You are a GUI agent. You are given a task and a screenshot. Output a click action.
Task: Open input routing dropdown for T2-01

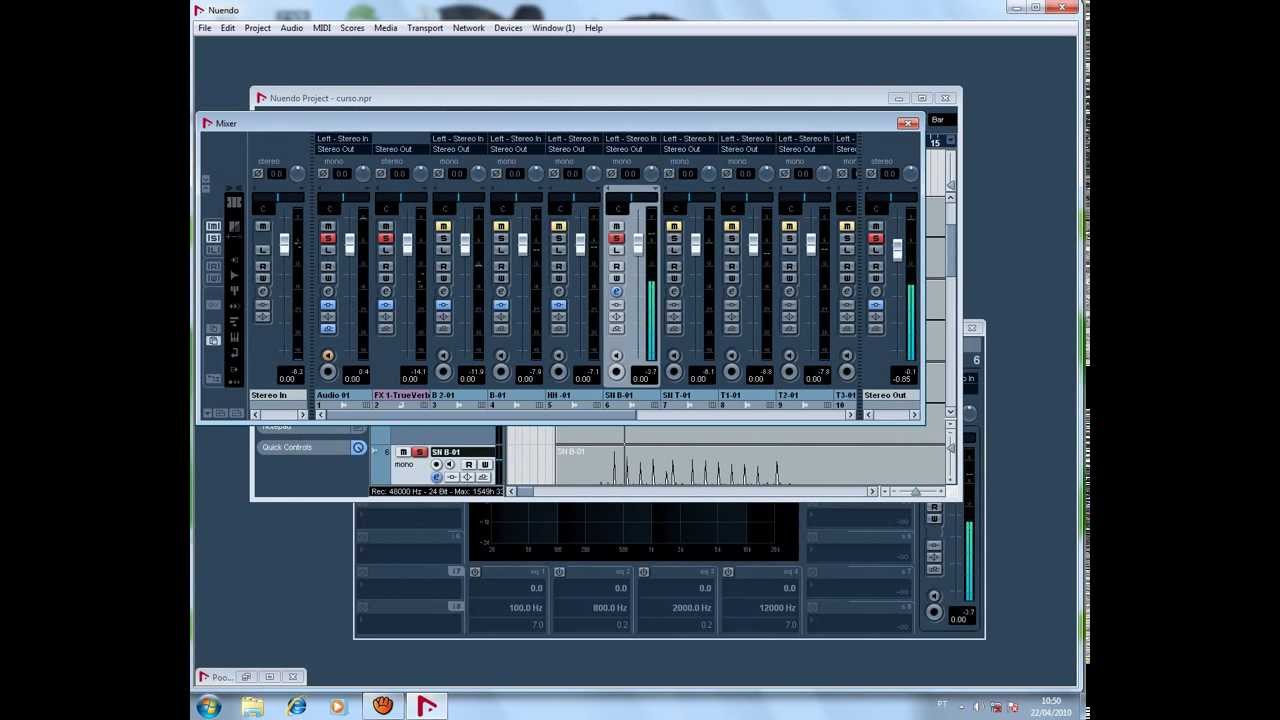coord(805,138)
